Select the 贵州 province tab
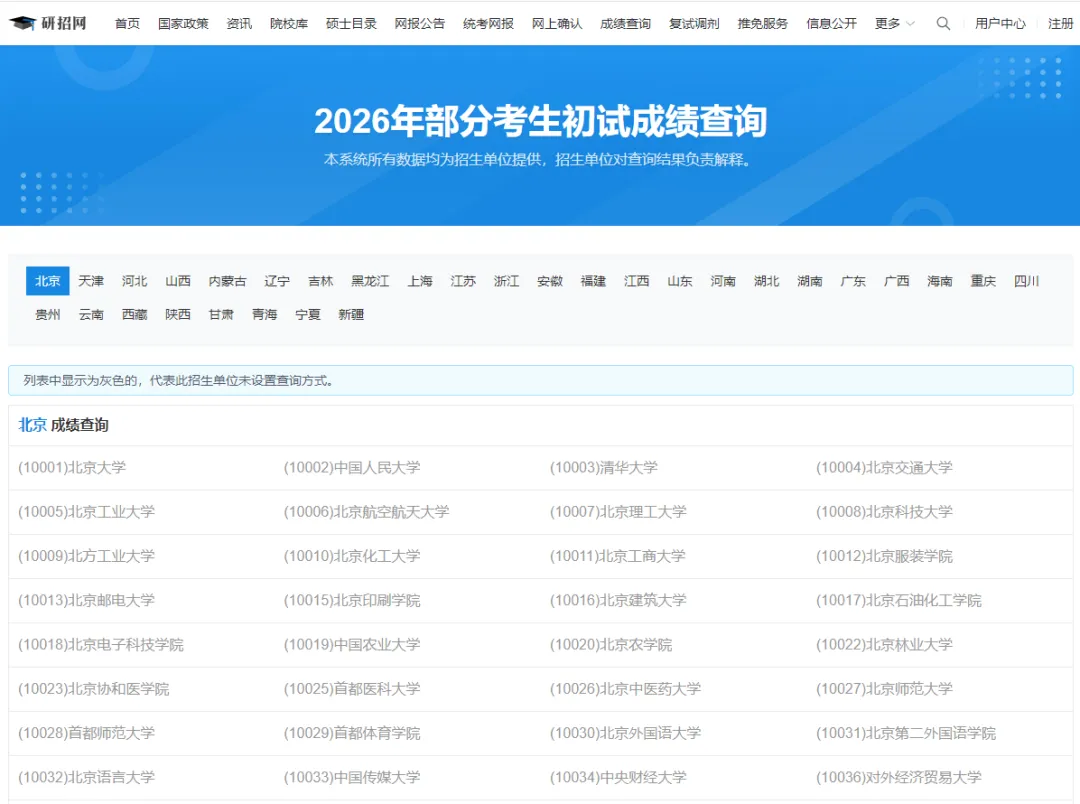This screenshot has height=804, width=1080. (x=48, y=314)
